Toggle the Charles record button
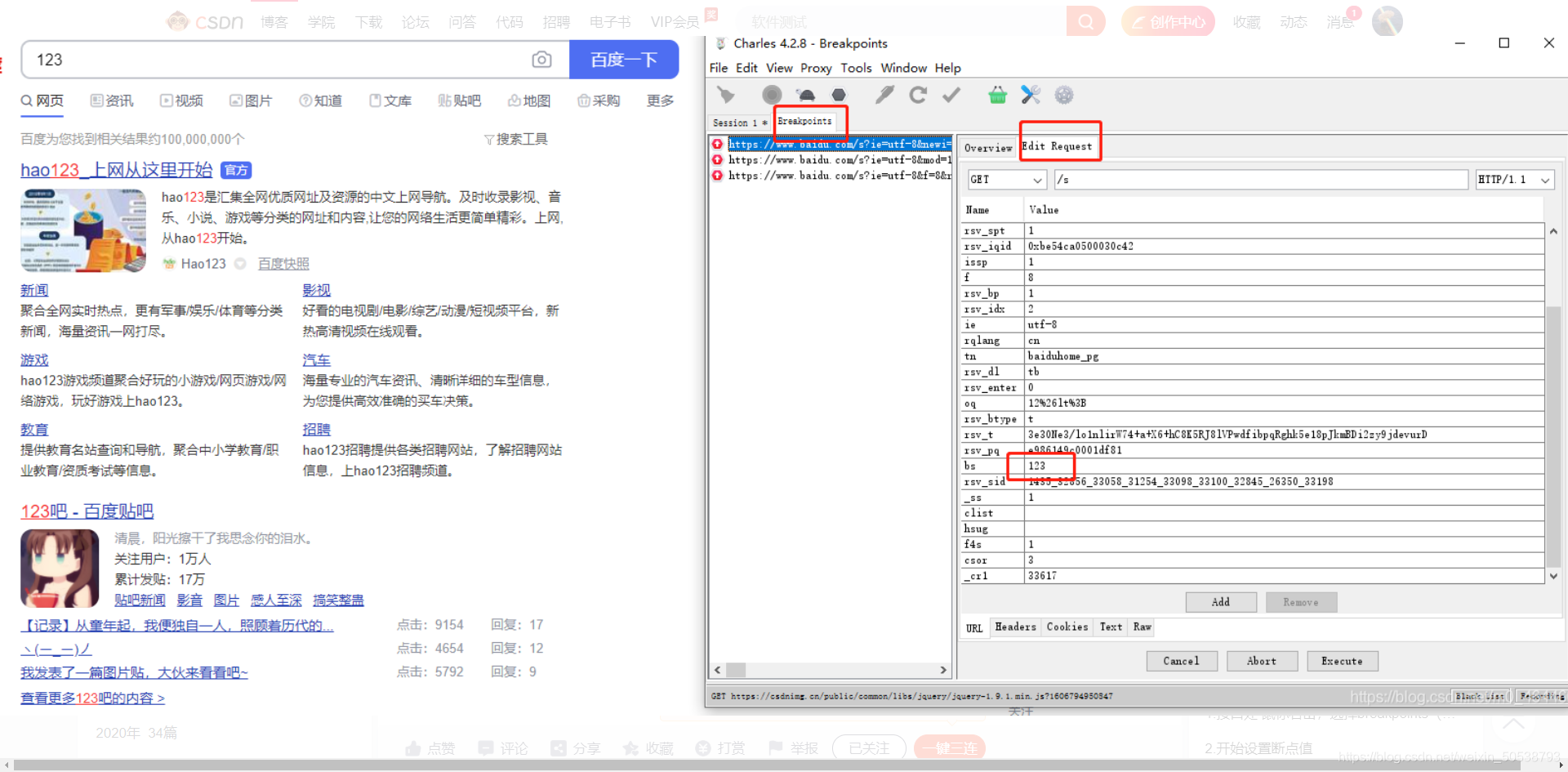This screenshot has height=772, width=1568. coord(772,95)
